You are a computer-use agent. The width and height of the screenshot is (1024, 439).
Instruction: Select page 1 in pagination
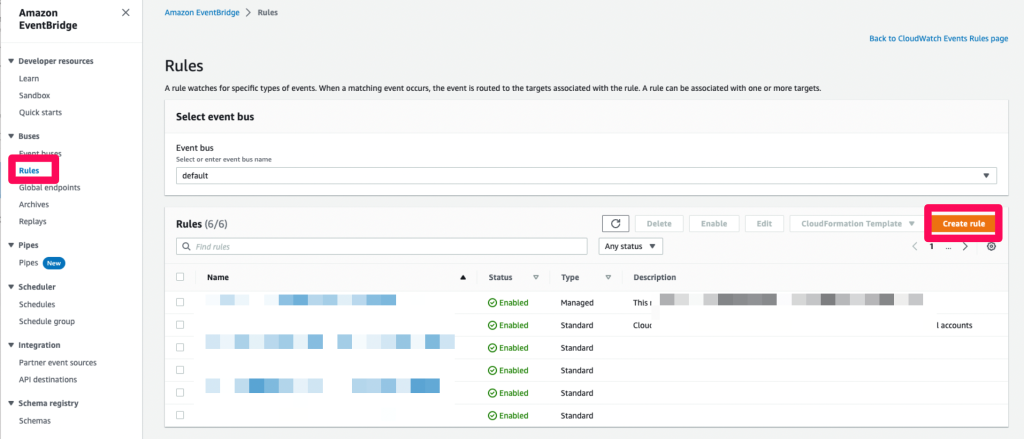point(932,246)
